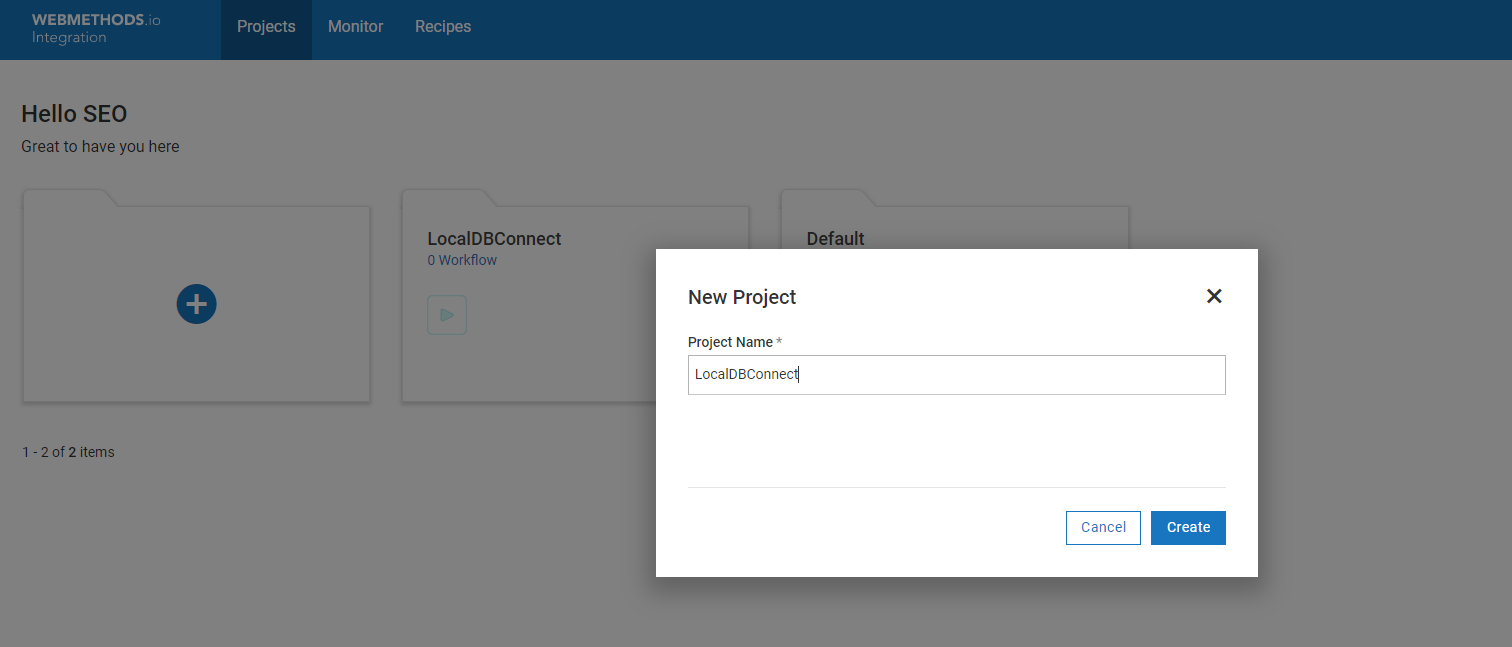
Task: Open the 0 Workflow link
Action: (462, 260)
